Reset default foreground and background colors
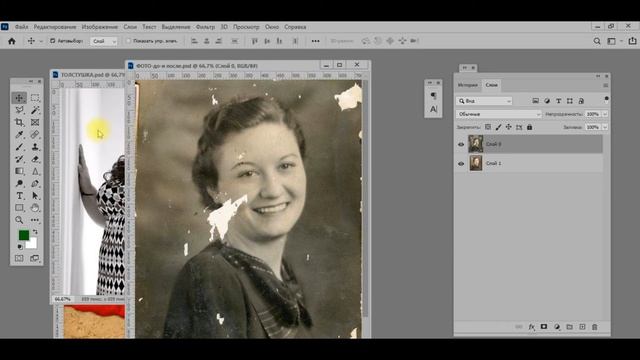 coord(20,247)
